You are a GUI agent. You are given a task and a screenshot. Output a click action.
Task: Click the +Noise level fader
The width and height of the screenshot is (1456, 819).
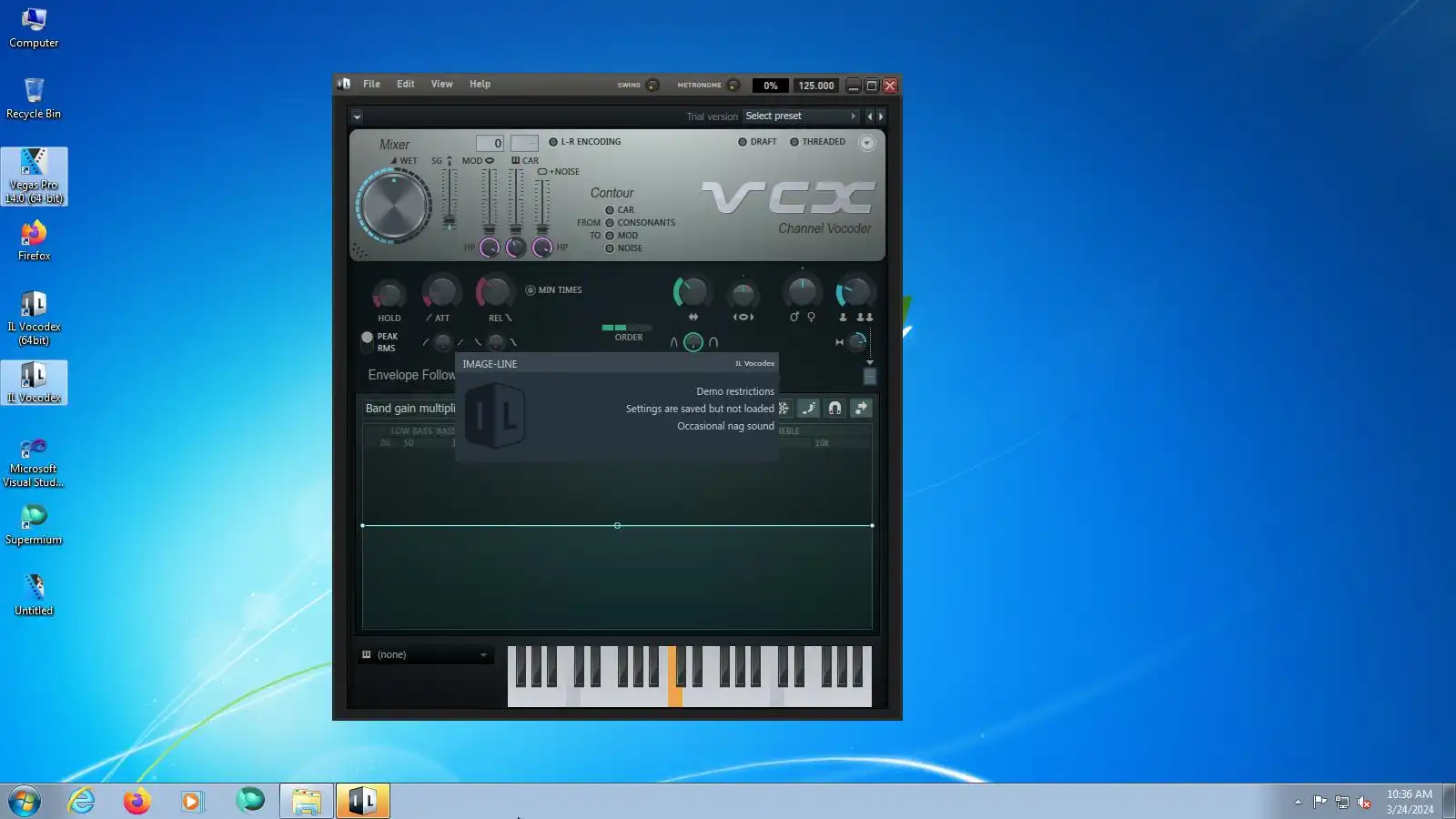(x=541, y=205)
